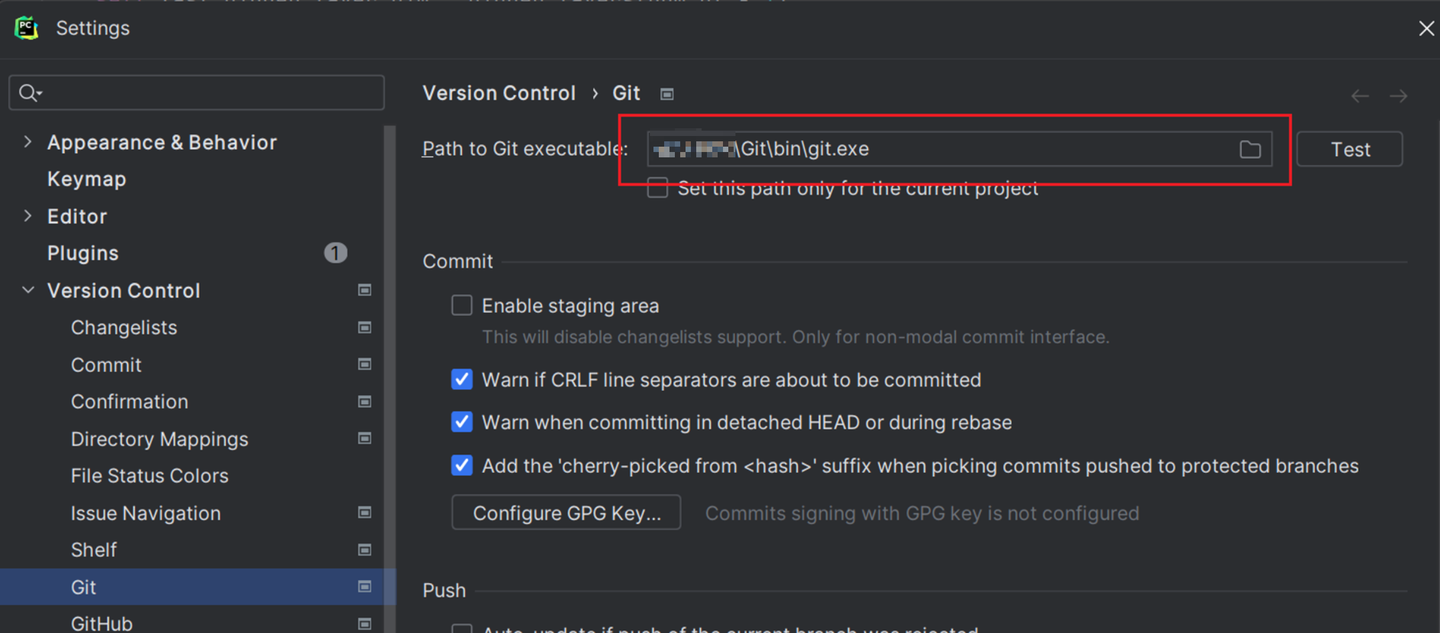Click project icon beside Directory Mappings
This screenshot has height=633, width=1440.
[x=365, y=439]
